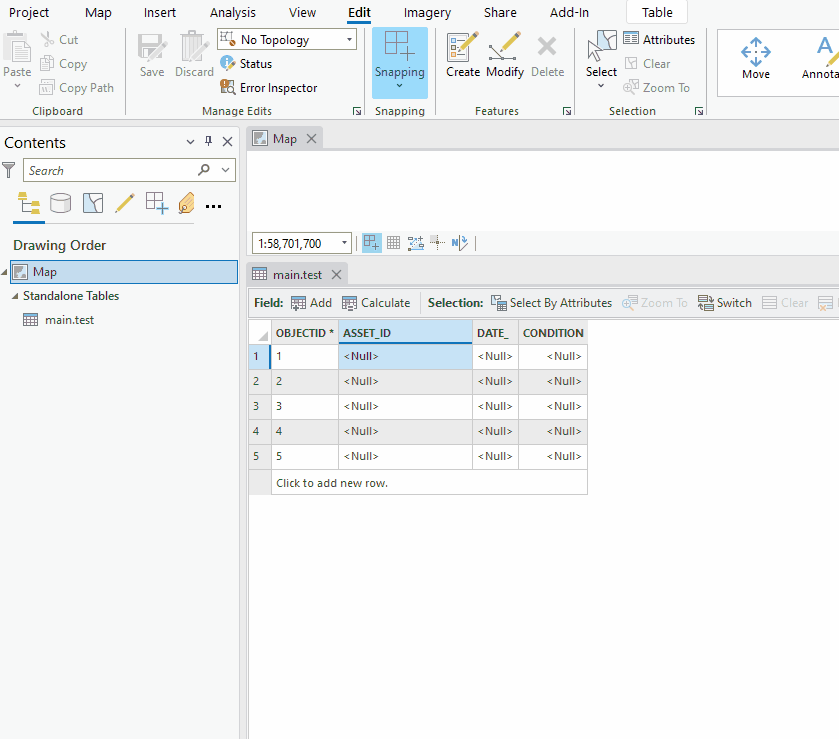Image resolution: width=839 pixels, height=739 pixels.
Task: Collapse the Map node in Contents
Action: (x=4, y=272)
